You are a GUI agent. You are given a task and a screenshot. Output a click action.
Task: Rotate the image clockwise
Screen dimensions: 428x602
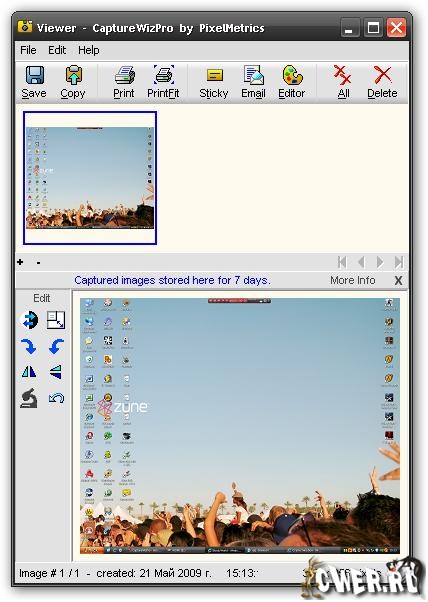click(29, 346)
